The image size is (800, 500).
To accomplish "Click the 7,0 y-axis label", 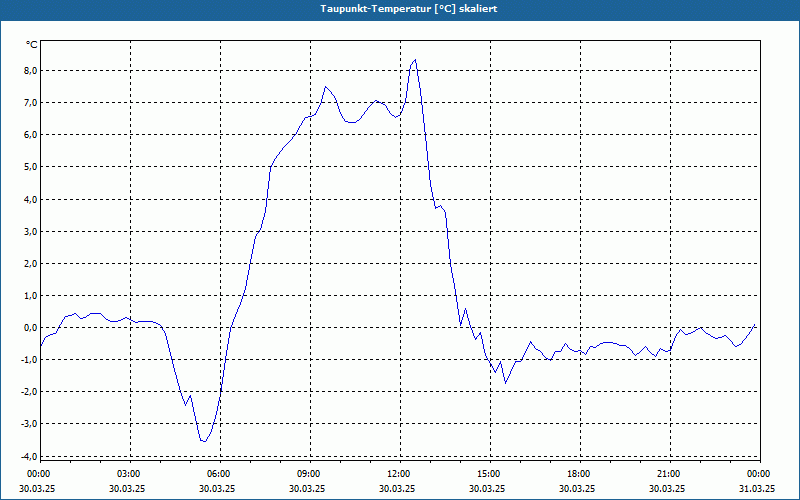I will click(31, 103).
